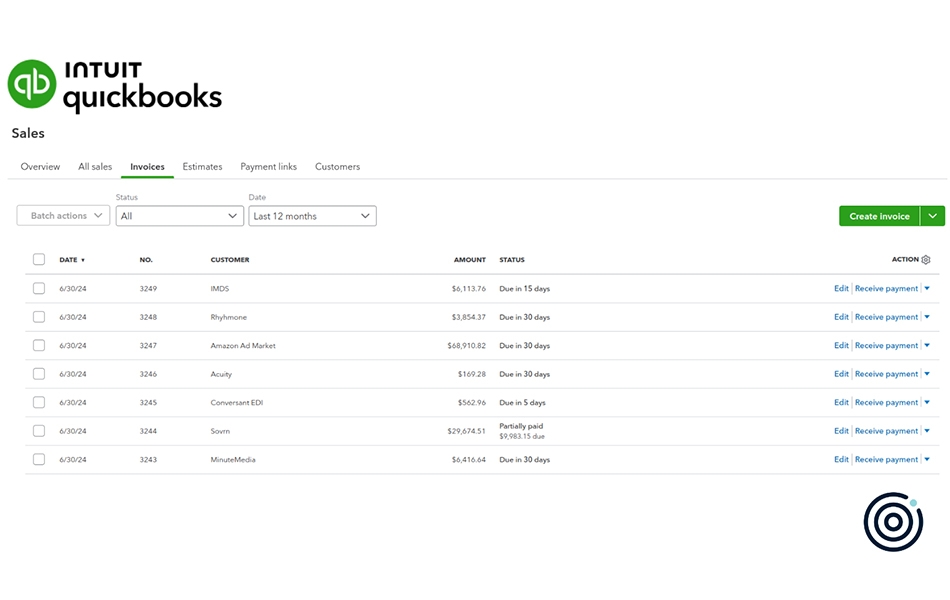Click customer name Sovrn
The width and height of the screenshot is (950, 600).
(x=220, y=431)
